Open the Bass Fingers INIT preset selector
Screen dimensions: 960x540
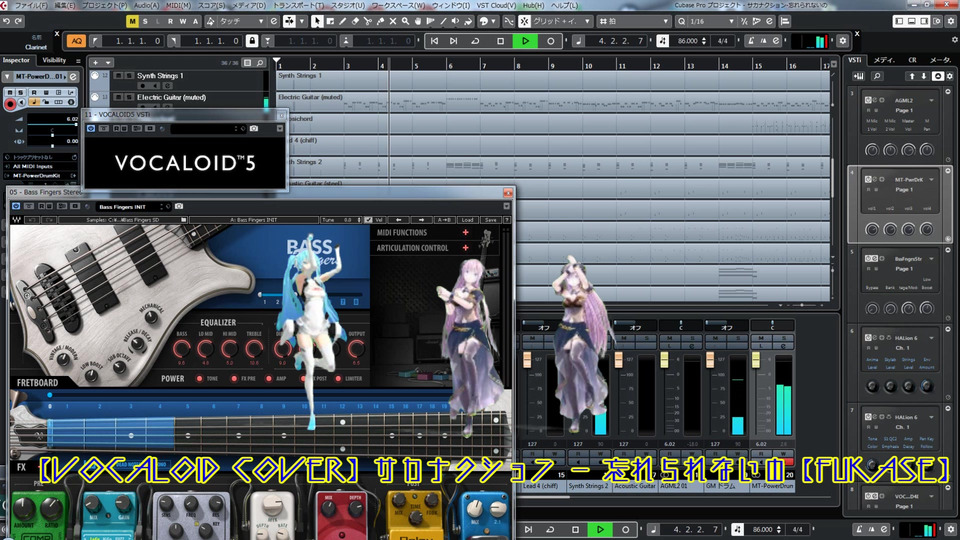(131, 207)
